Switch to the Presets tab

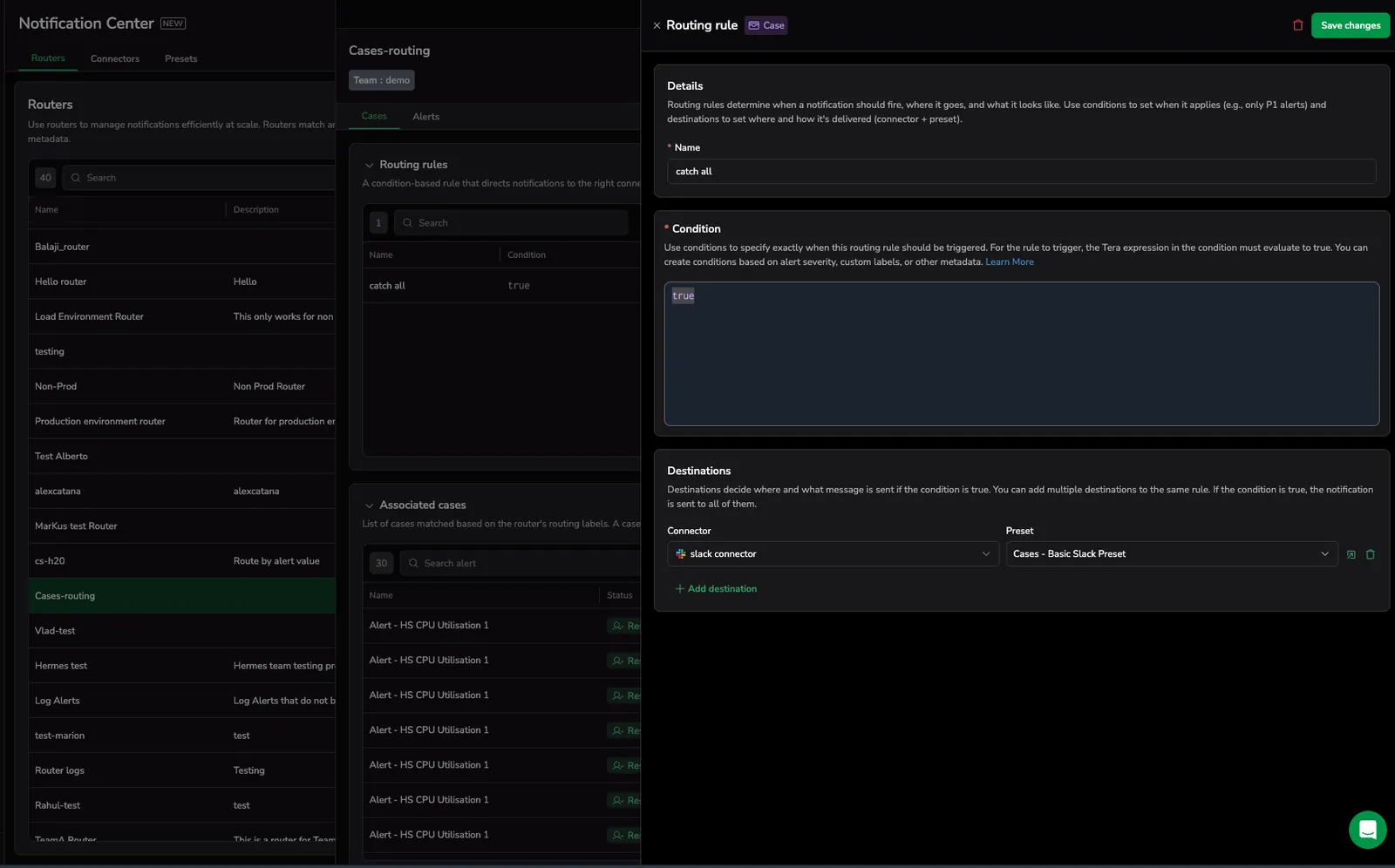point(180,59)
